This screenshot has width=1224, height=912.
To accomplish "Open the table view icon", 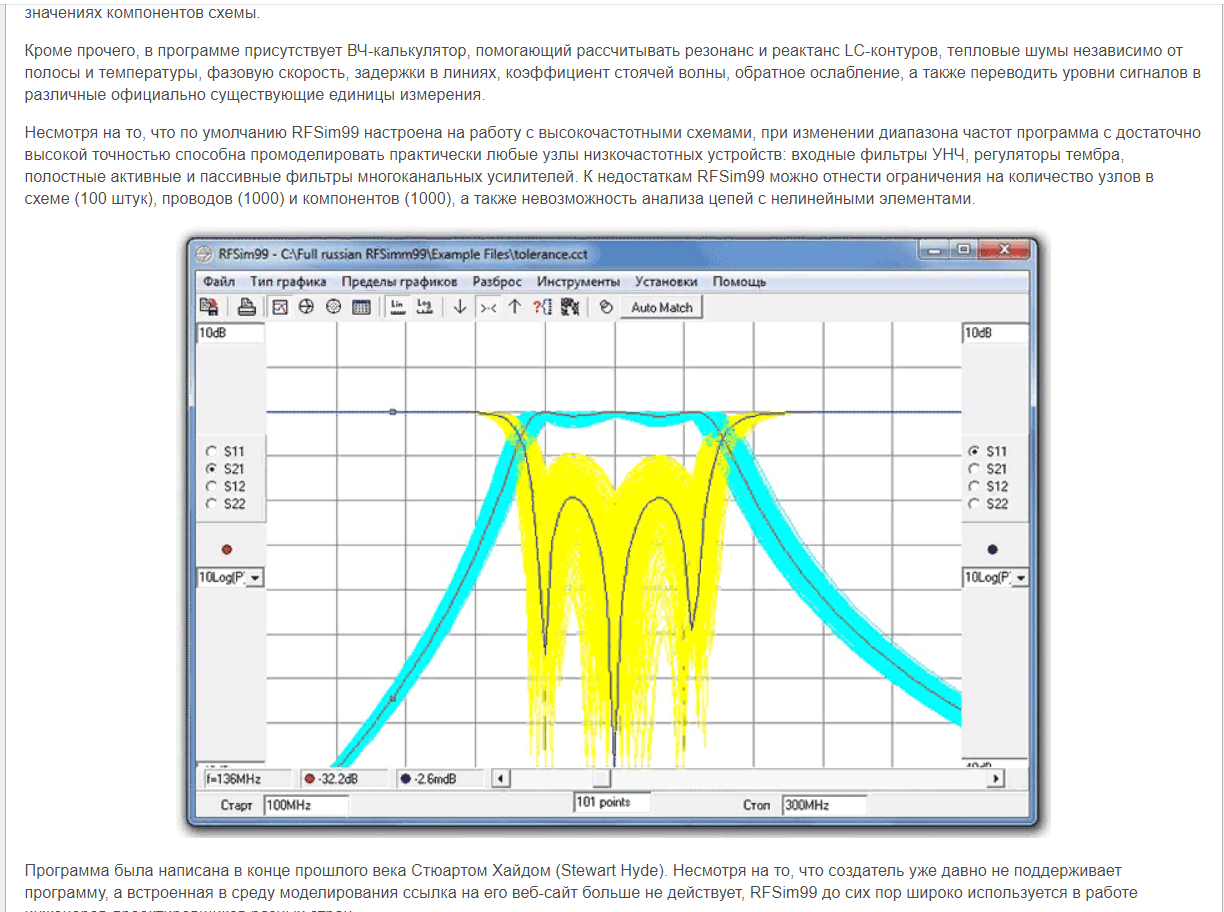I will click(x=362, y=307).
